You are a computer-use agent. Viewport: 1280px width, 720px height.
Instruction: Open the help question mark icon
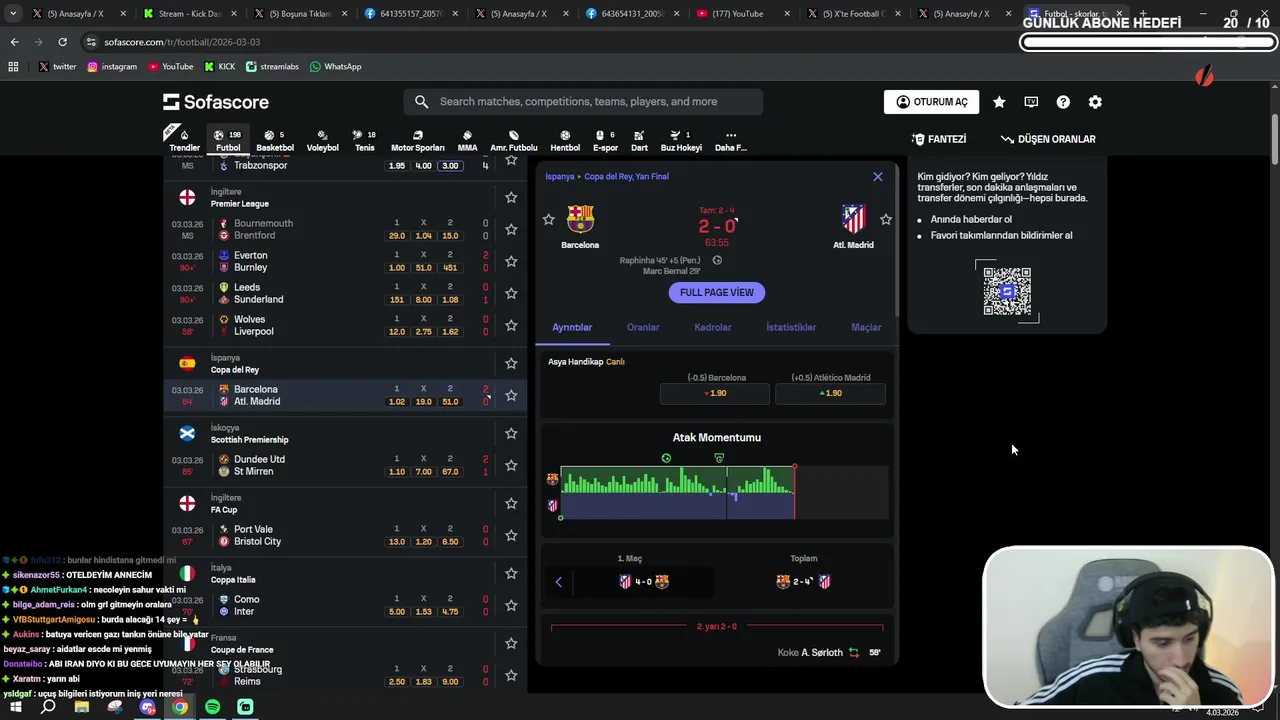(1063, 102)
